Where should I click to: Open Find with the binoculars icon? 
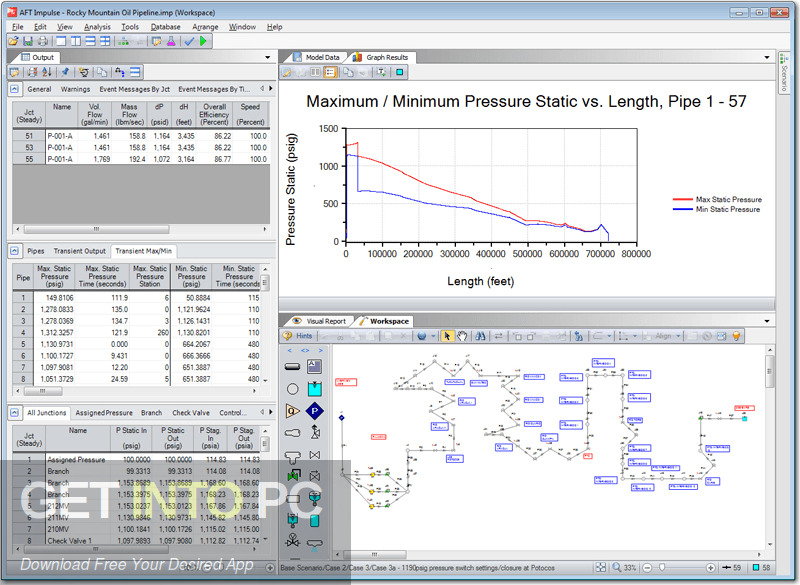point(480,336)
